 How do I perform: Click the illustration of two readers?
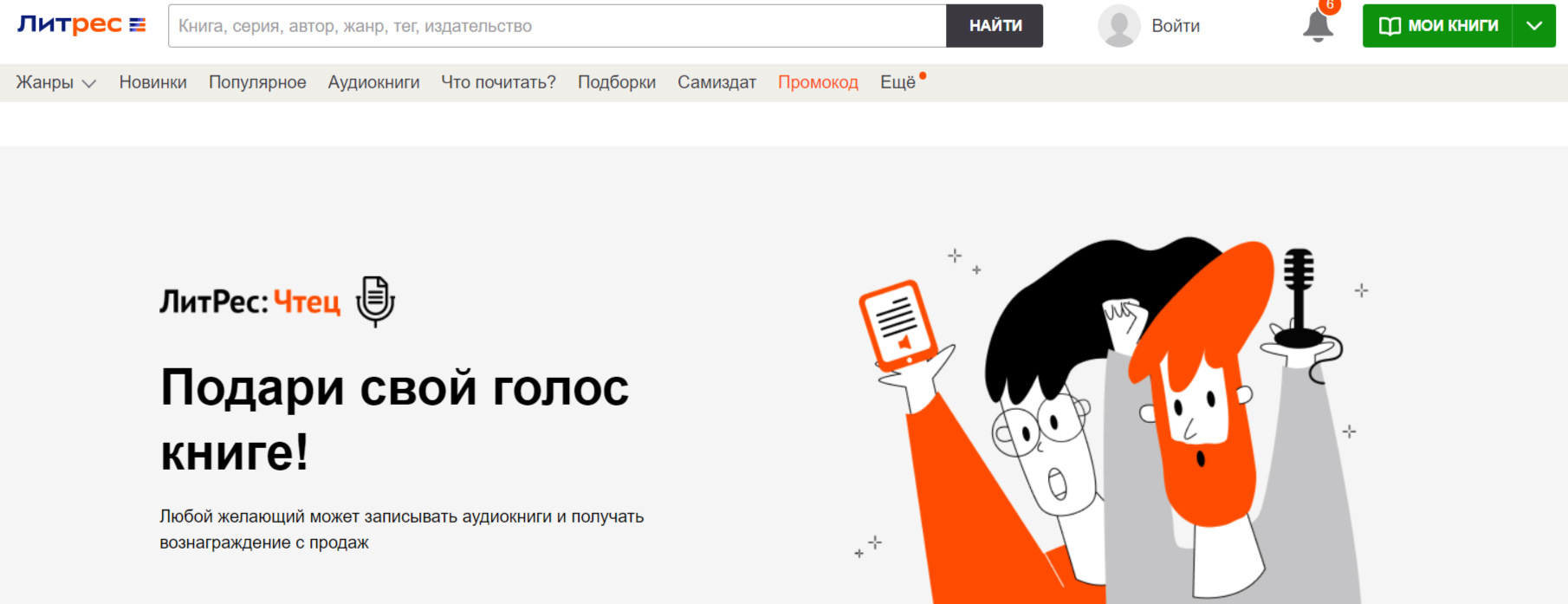coord(1111,420)
